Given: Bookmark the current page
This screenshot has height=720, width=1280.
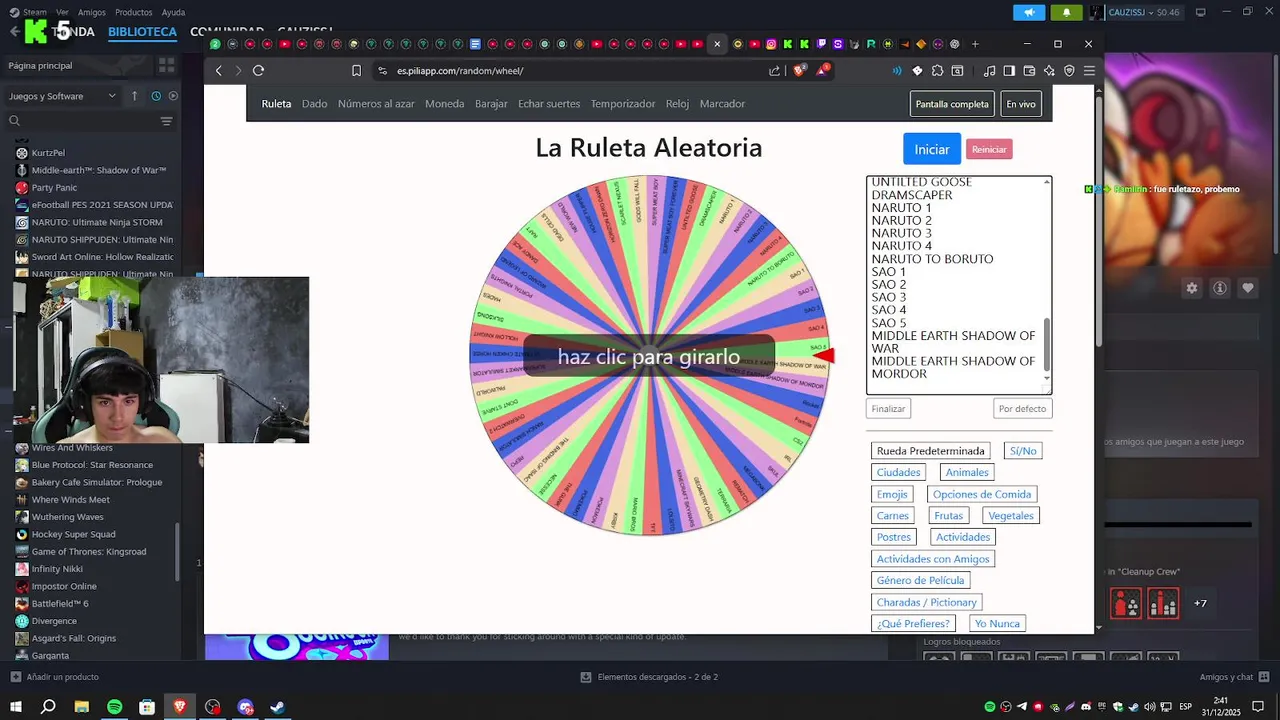Looking at the screenshot, I should click(356, 71).
